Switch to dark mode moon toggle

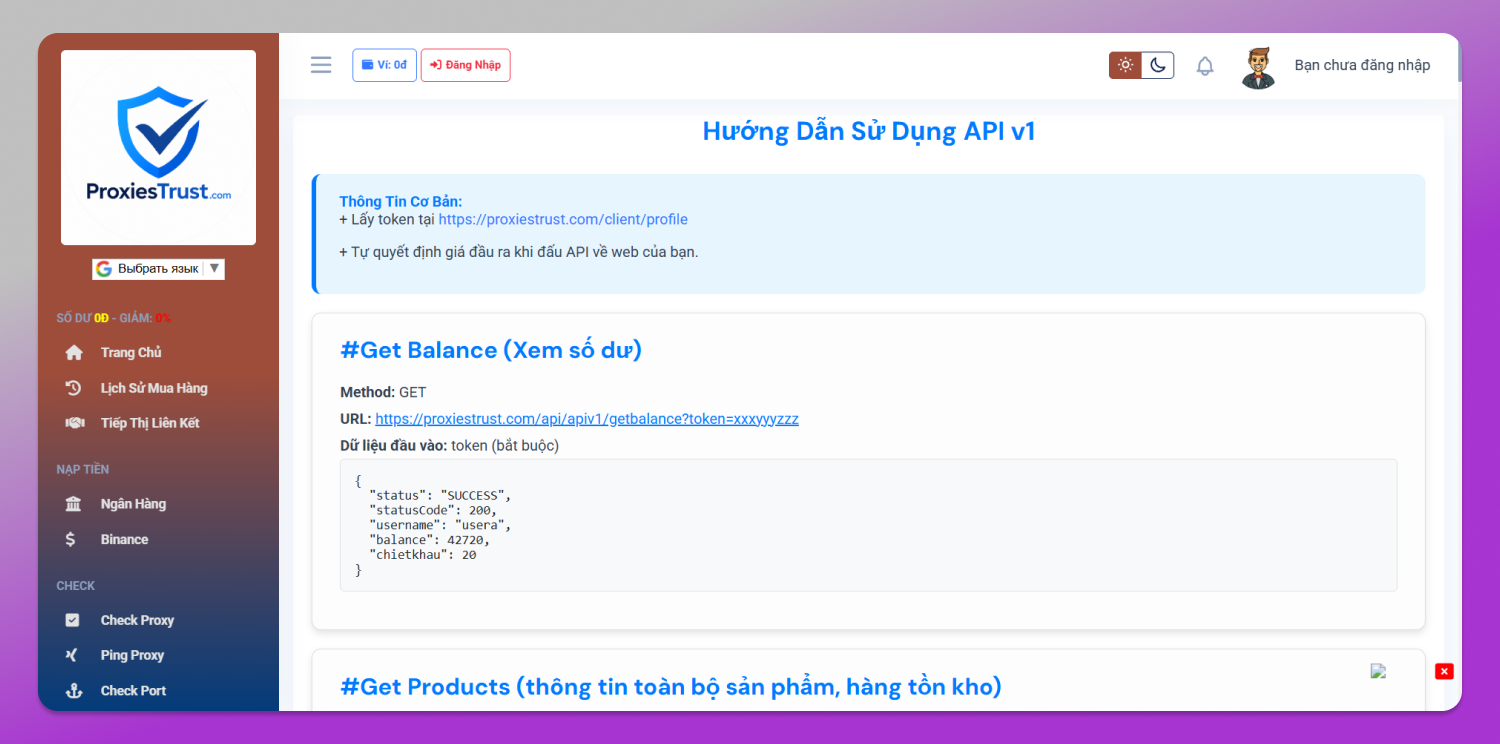point(1158,65)
